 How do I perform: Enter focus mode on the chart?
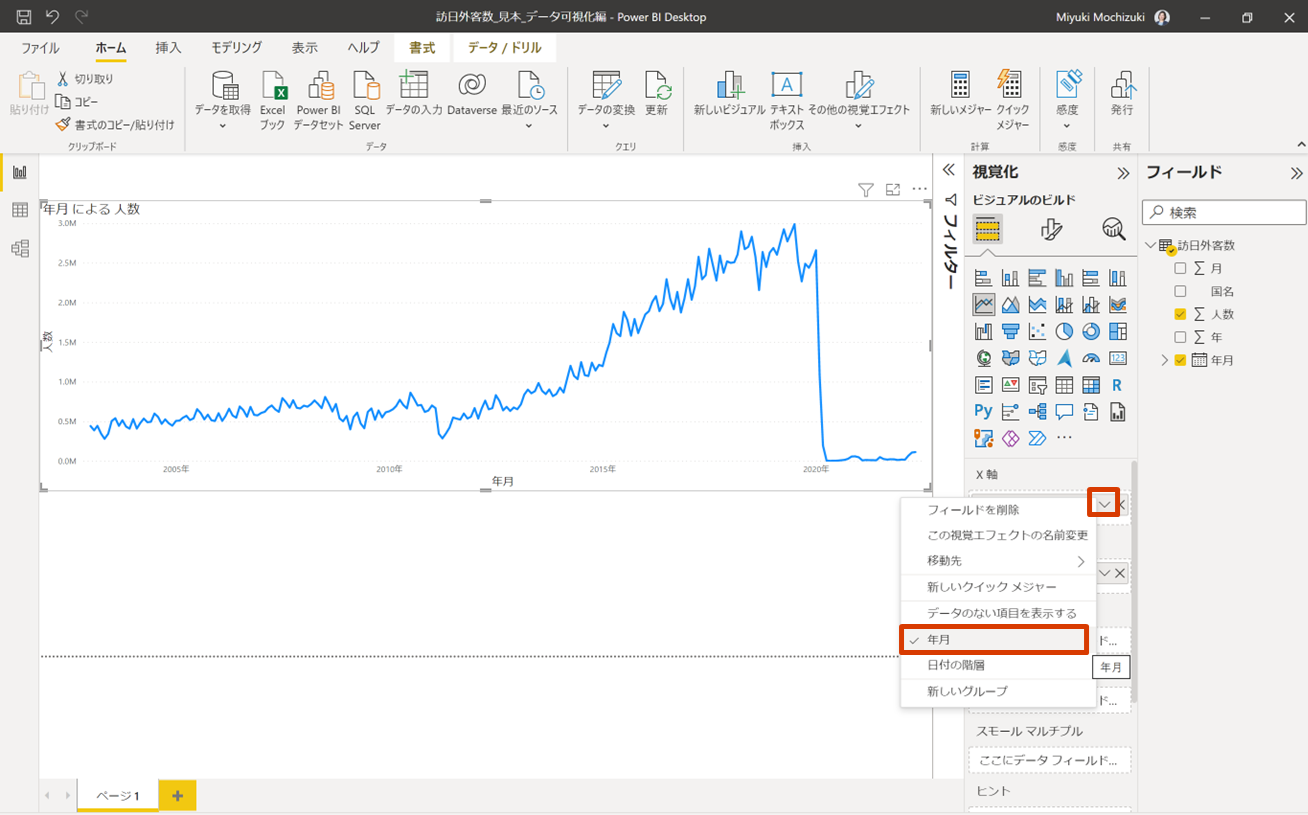tap(893, 190)
